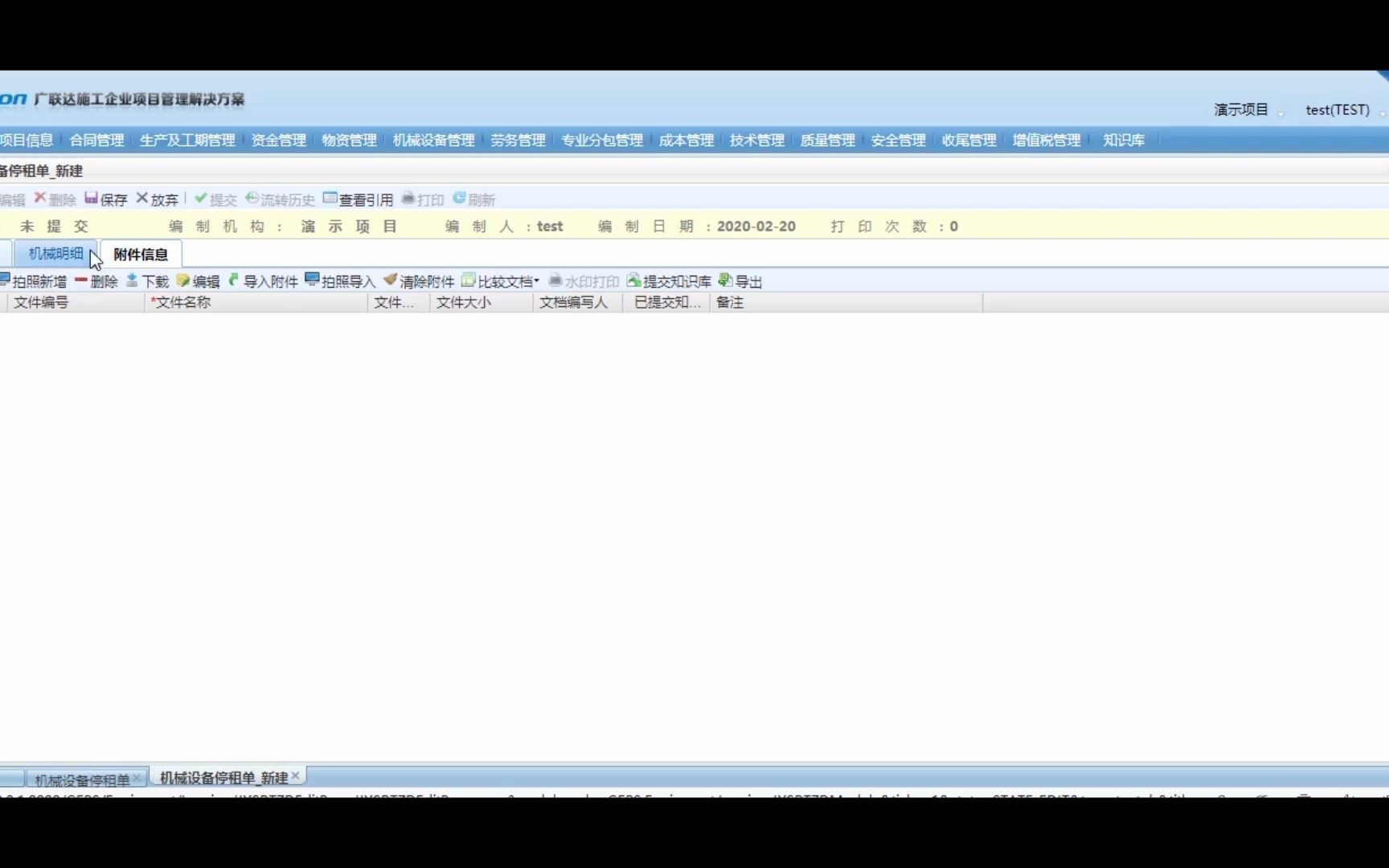The width and height of the screenshot is (1389, 868).
Task: Switch to 机械明细 tab
Action: [x=55, y=253]
